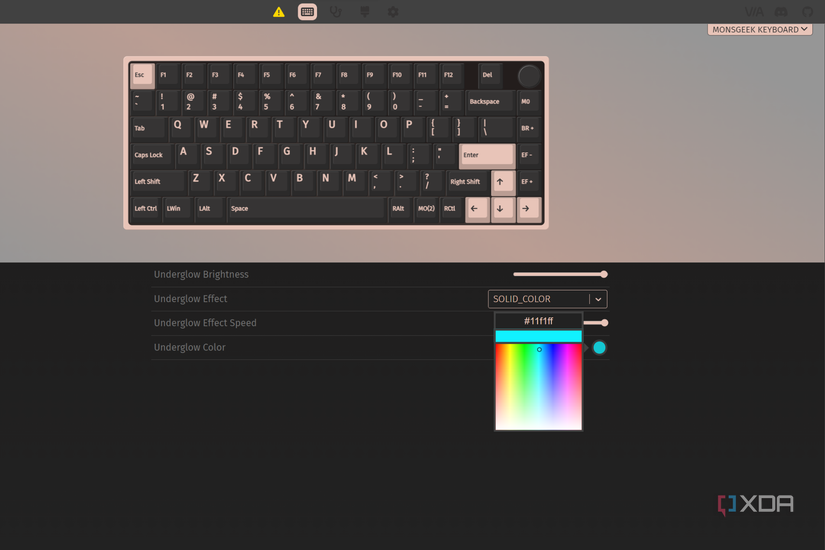Select the right arrow key
The height and width of the screenshot is (550, 825).
pyautogui.click(x=529, y=209)
